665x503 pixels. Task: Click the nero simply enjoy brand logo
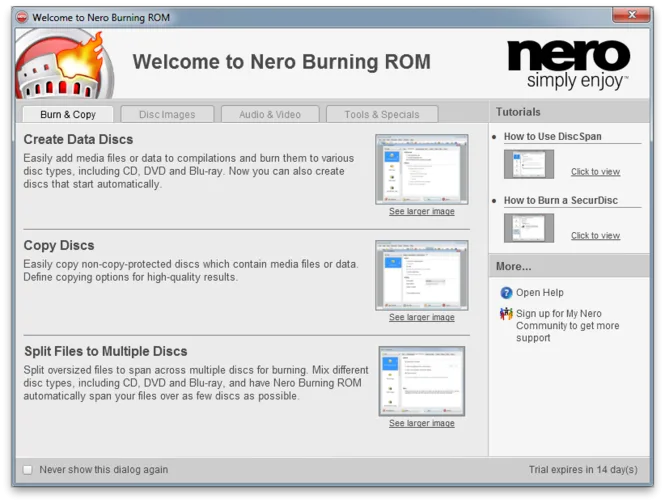pos(568,64)
